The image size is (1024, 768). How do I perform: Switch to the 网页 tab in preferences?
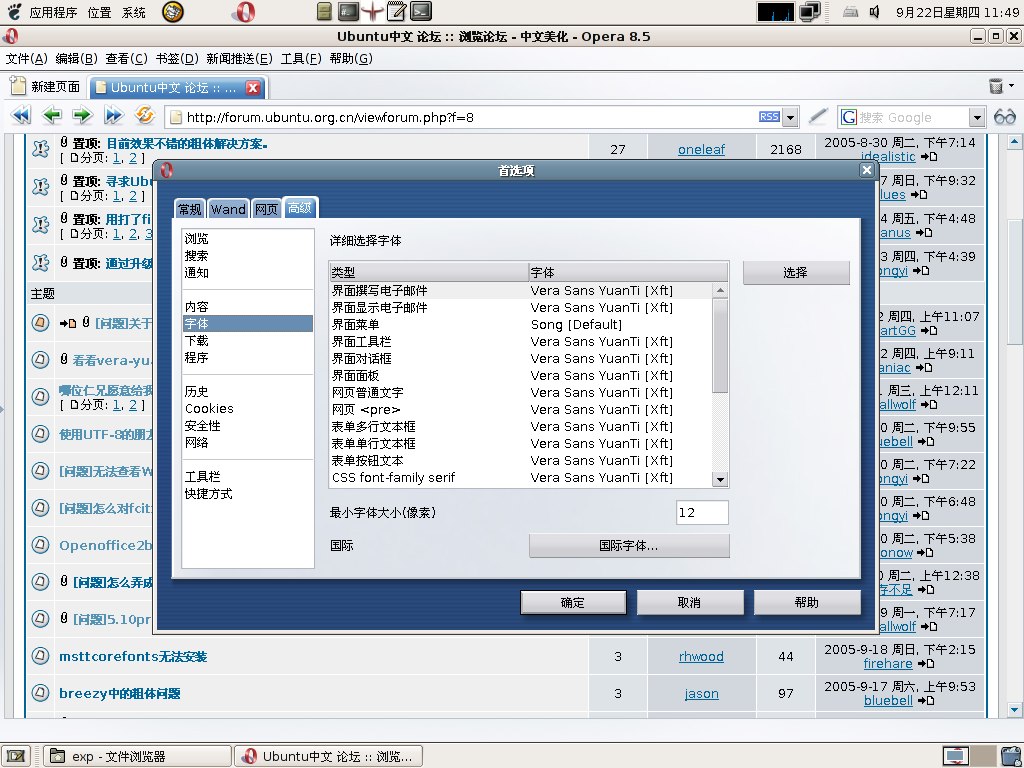[266, 209]
